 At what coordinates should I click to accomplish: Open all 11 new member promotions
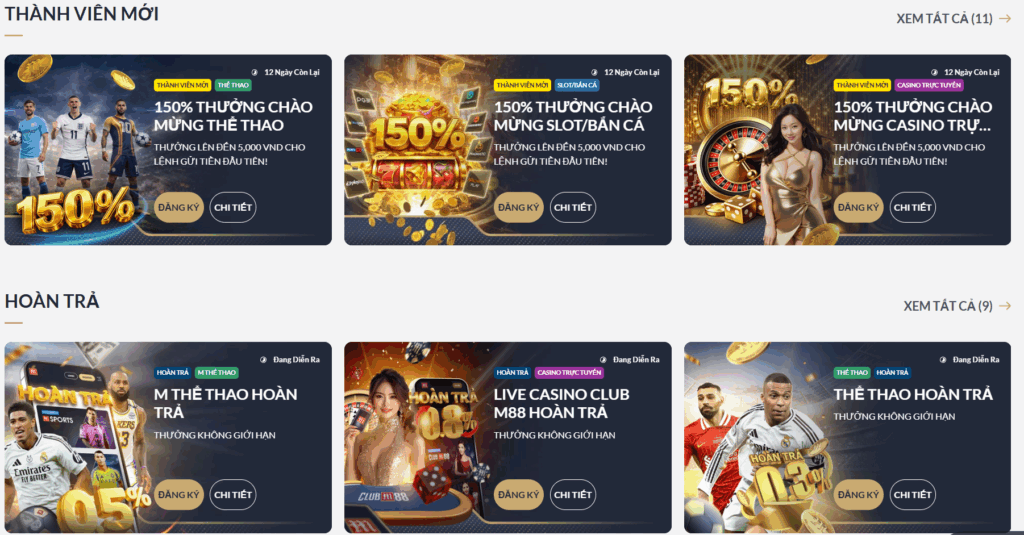[944, 19]
